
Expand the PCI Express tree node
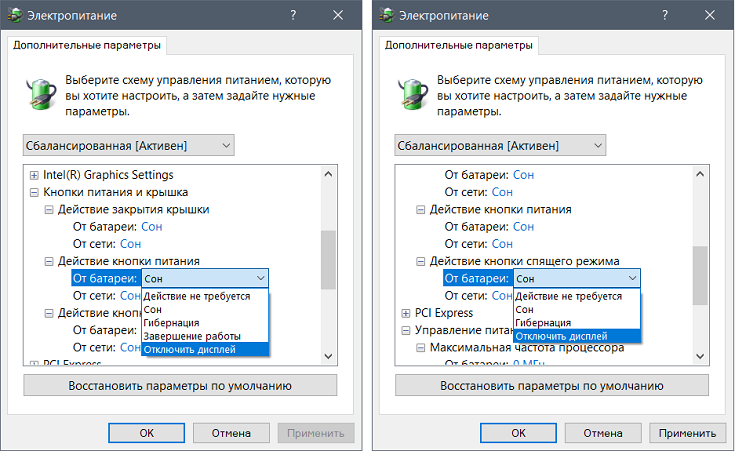coord(406,313)
